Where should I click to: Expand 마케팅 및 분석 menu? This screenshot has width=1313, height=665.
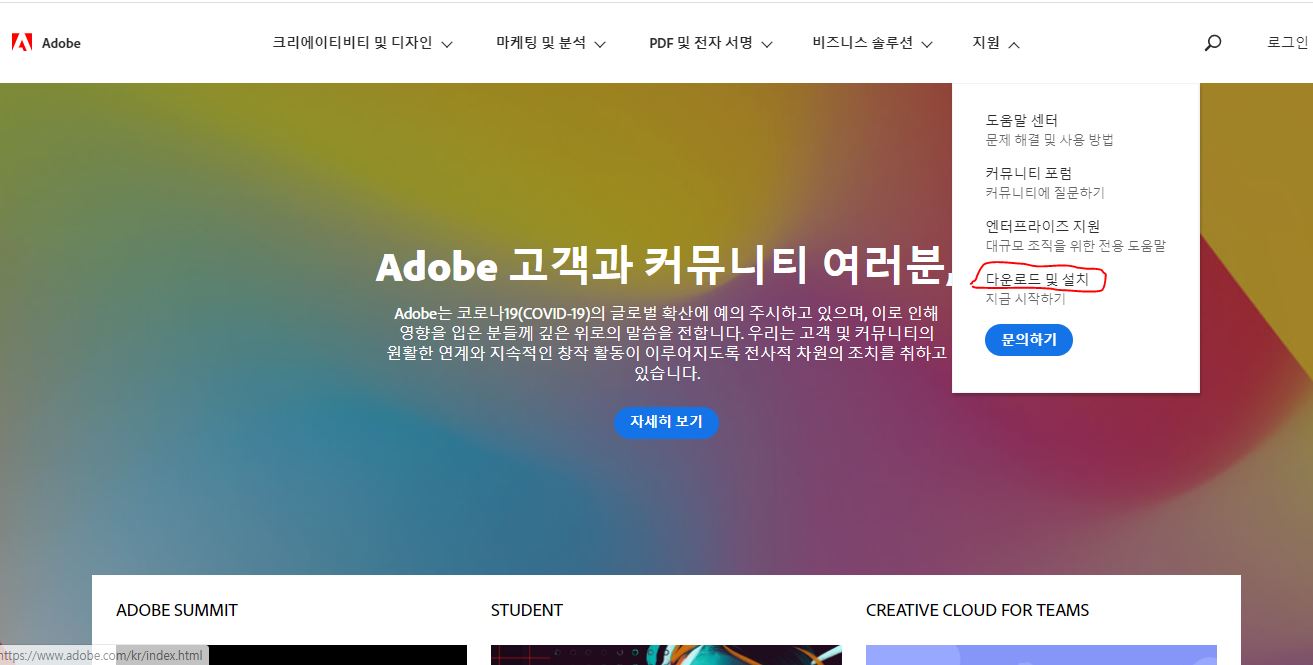[x=551, y=43]
